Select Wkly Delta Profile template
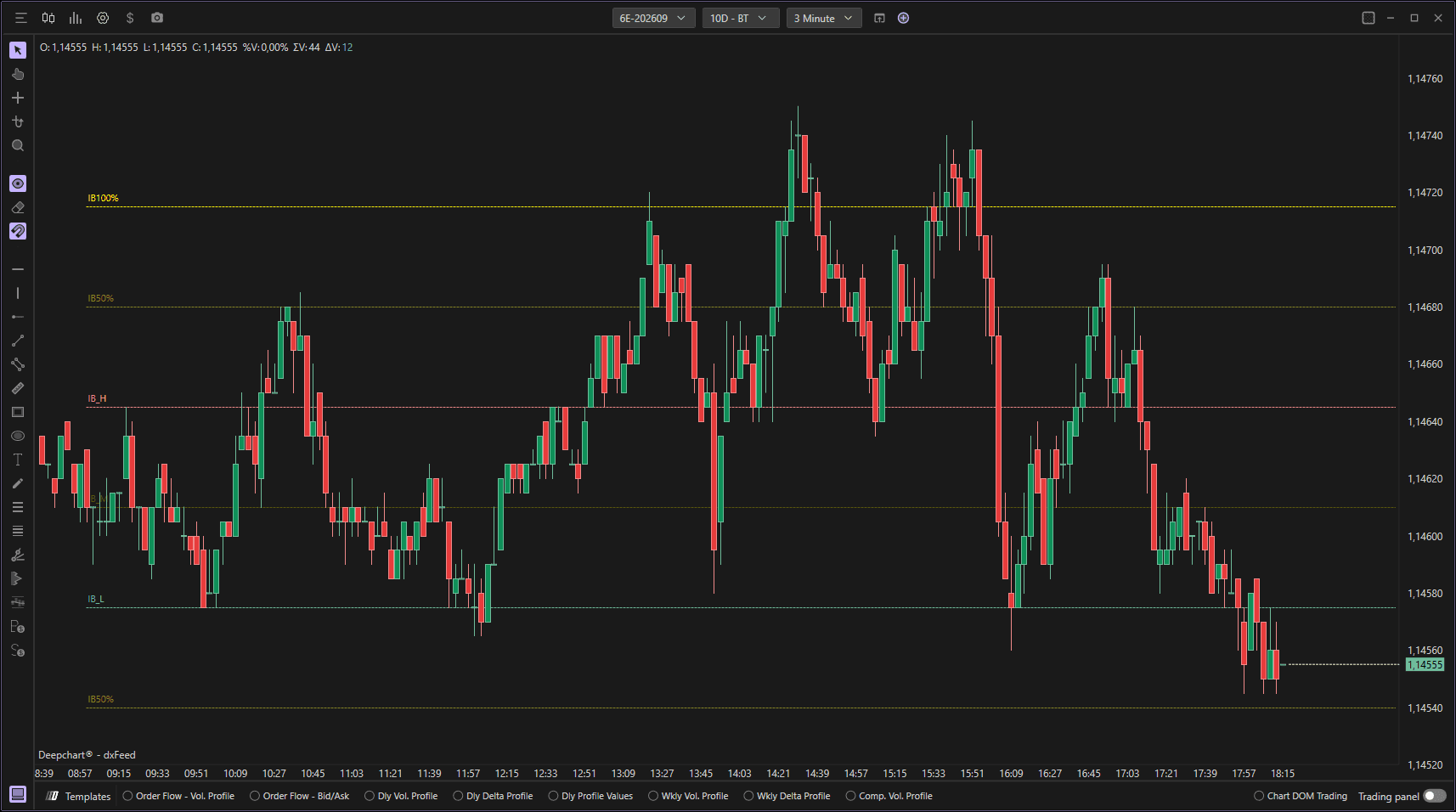This screenshot has height=812, width=1456. pos(787,796)
